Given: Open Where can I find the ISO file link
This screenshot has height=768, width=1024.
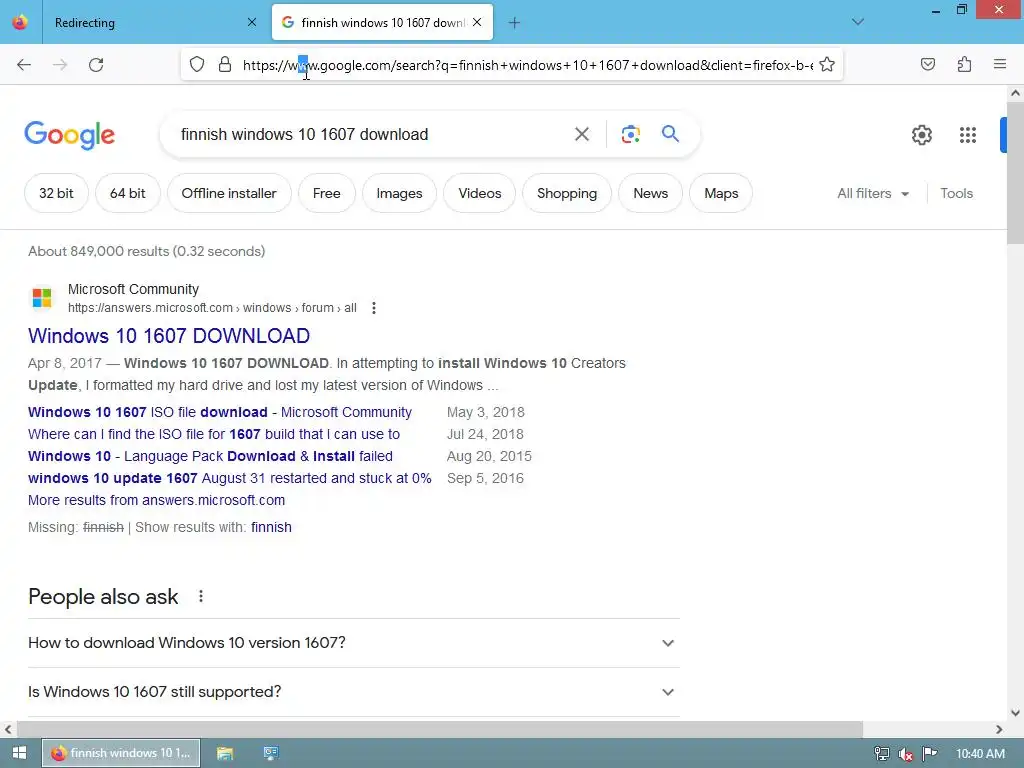Looking at the screenshot, I should click(x=214, y=434).
